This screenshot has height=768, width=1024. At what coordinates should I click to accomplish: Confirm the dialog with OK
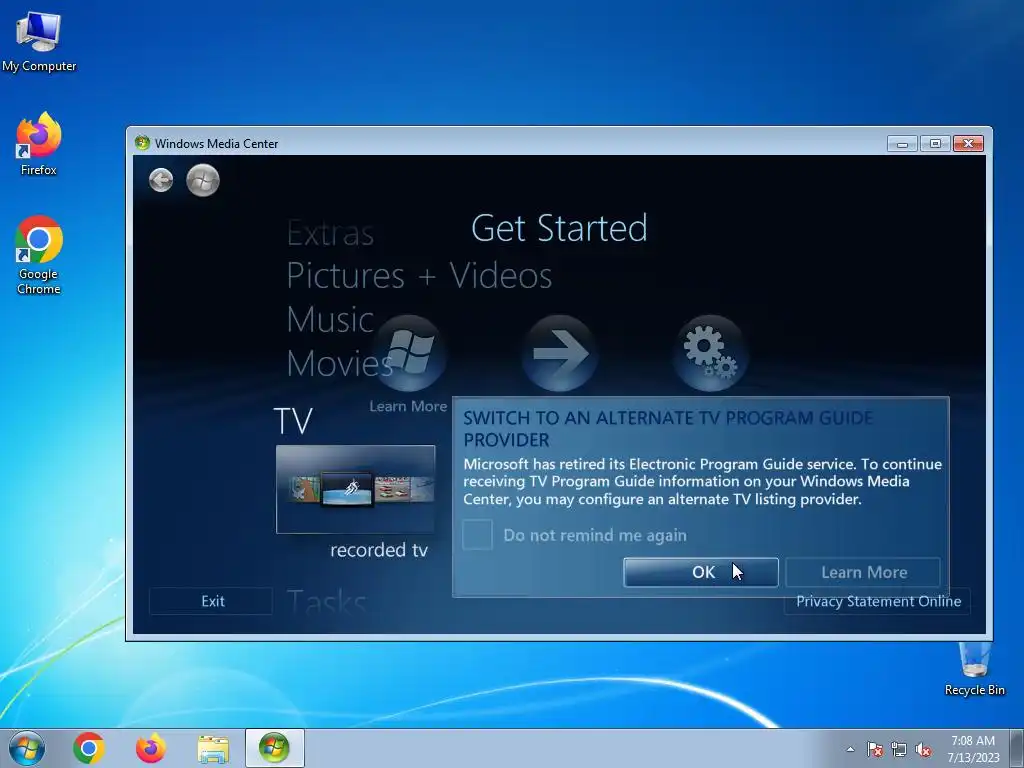701,572
